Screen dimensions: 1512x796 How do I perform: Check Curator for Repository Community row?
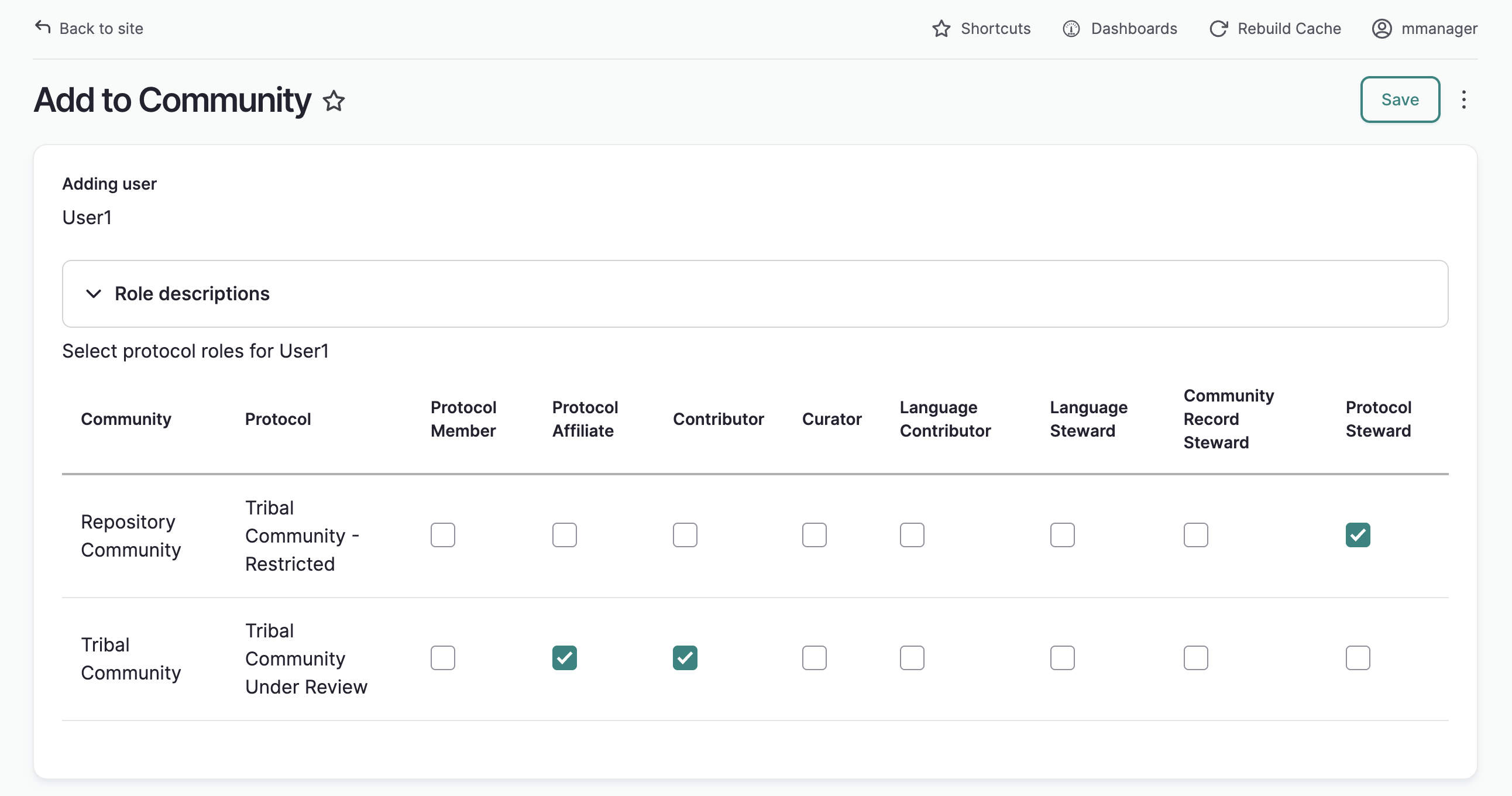coord(814,535)
